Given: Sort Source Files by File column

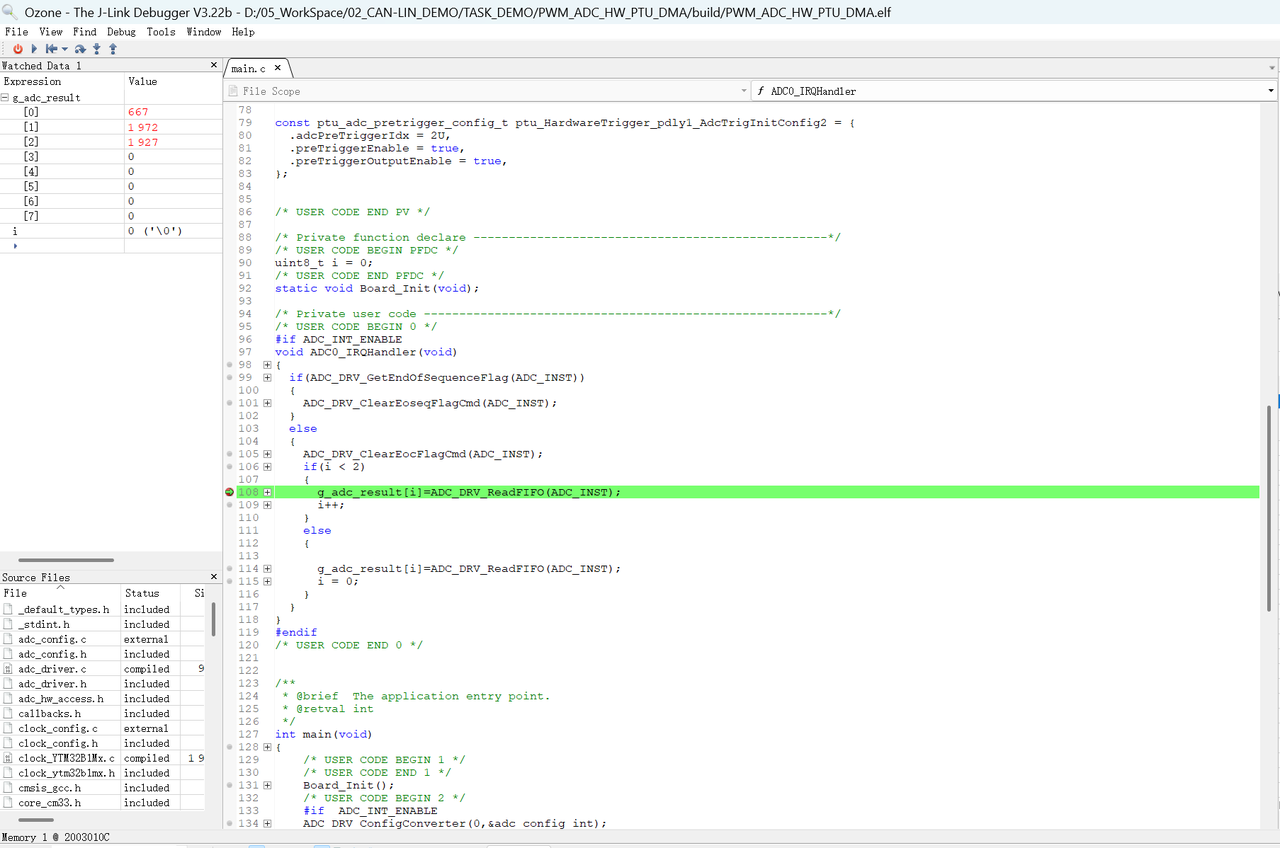Looking at the screenshot, I should tap(60, 593).
